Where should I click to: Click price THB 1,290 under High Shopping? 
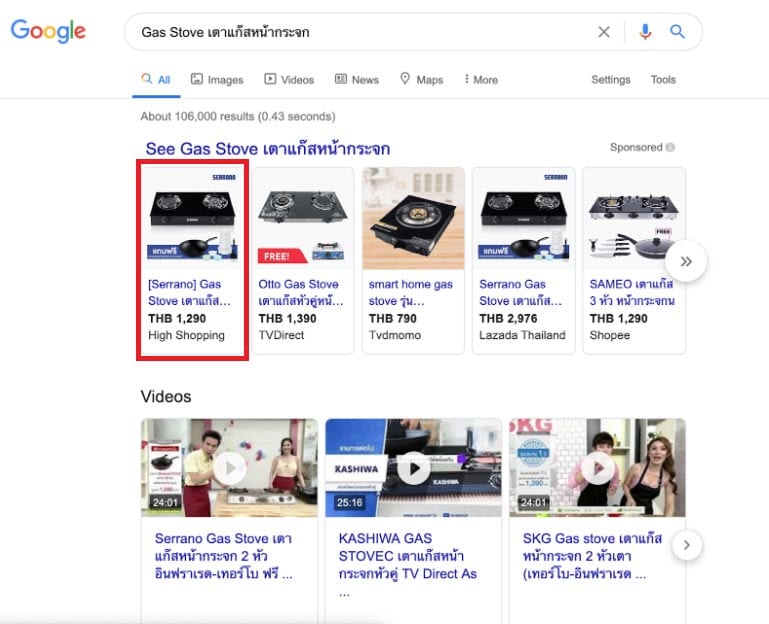(177, 318)
